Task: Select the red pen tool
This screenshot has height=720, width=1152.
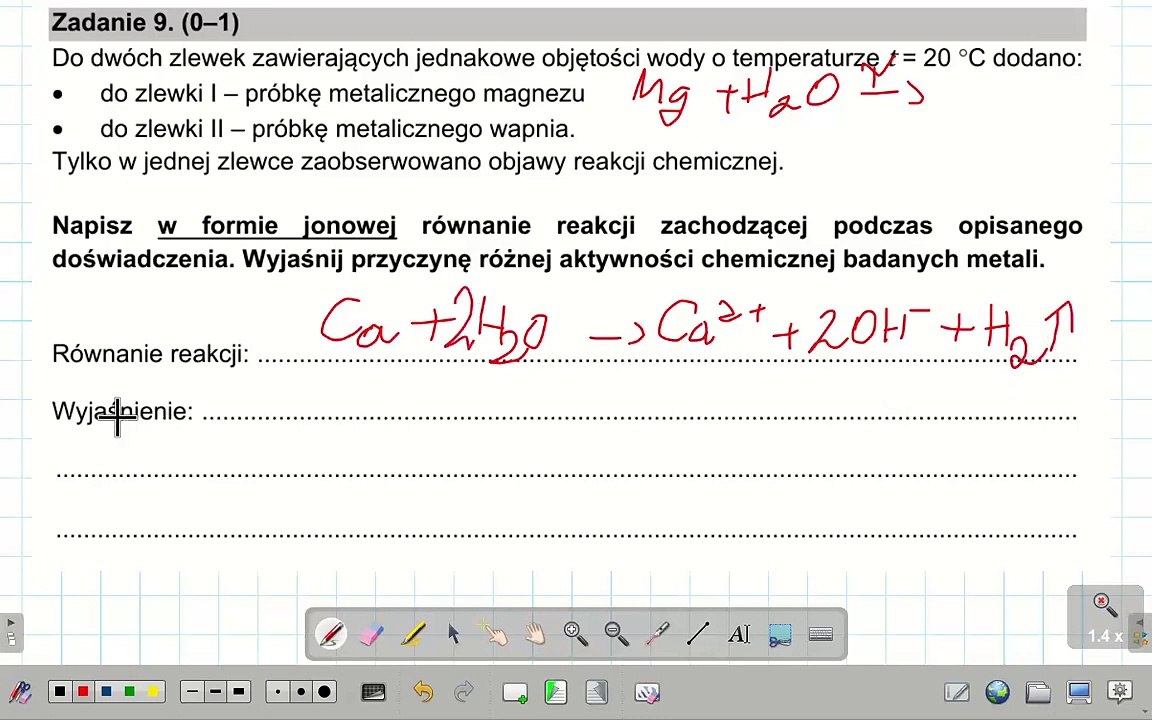Action: pyautogui.click(x=331, y=633)
